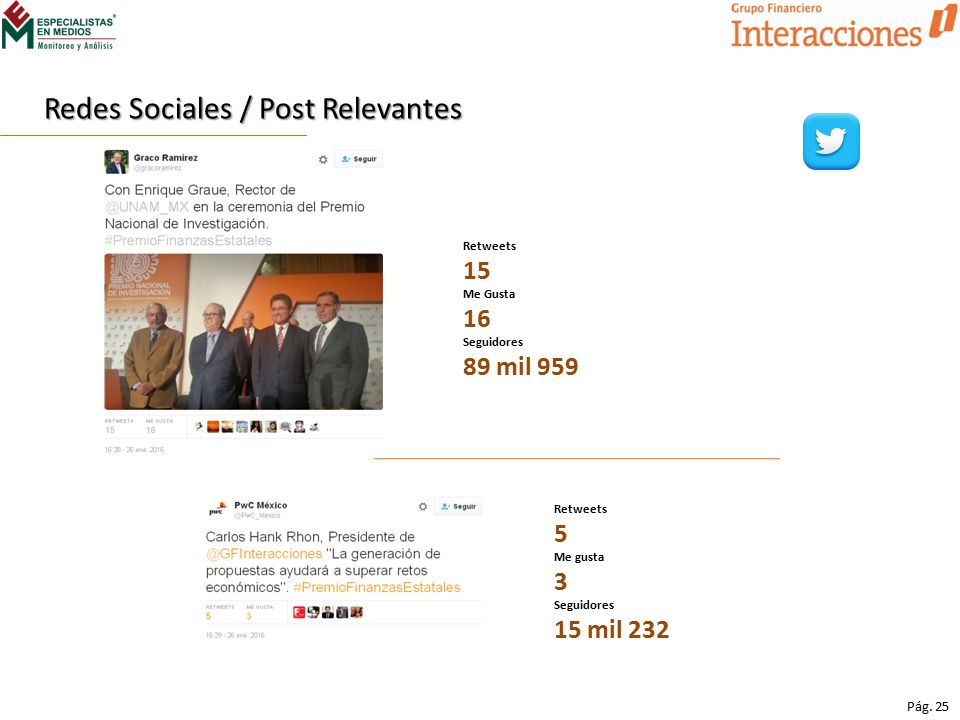
Task: Click the 16:29 - 26 ene. 2016 timestamp
Action: pyautogui.click(x=235, y=635)
